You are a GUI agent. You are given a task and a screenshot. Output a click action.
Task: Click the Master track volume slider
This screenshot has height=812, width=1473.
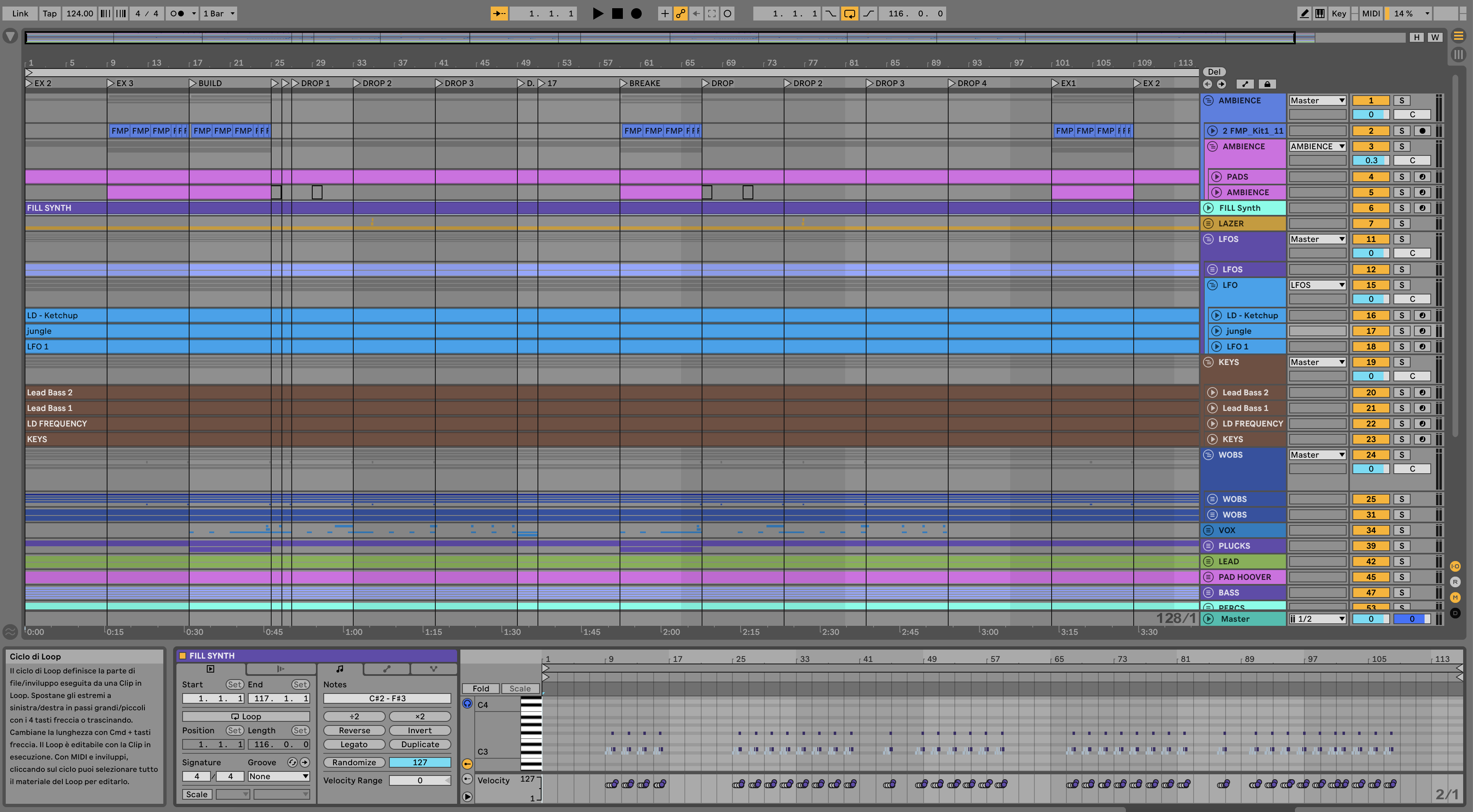click(x=1371, y=619)
